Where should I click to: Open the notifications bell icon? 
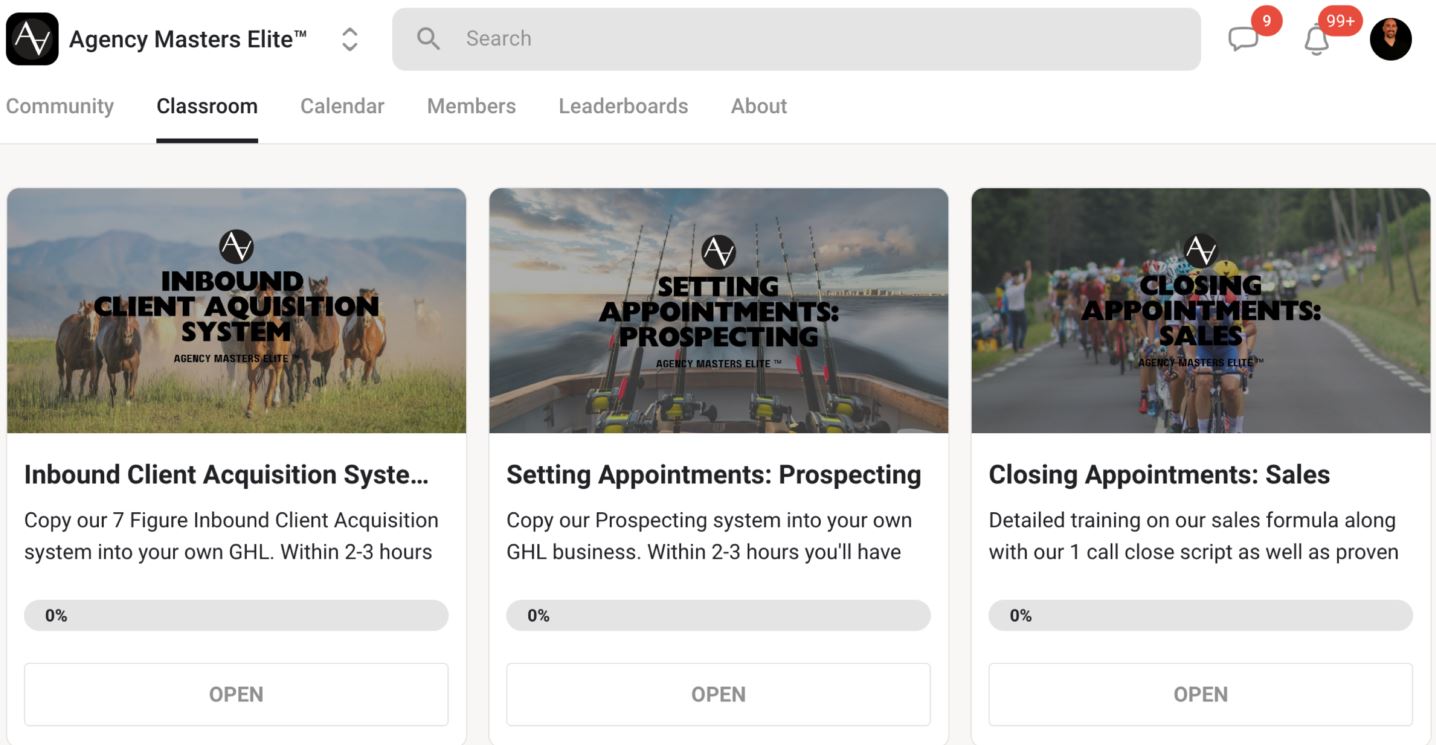(x=1316, y=40)
